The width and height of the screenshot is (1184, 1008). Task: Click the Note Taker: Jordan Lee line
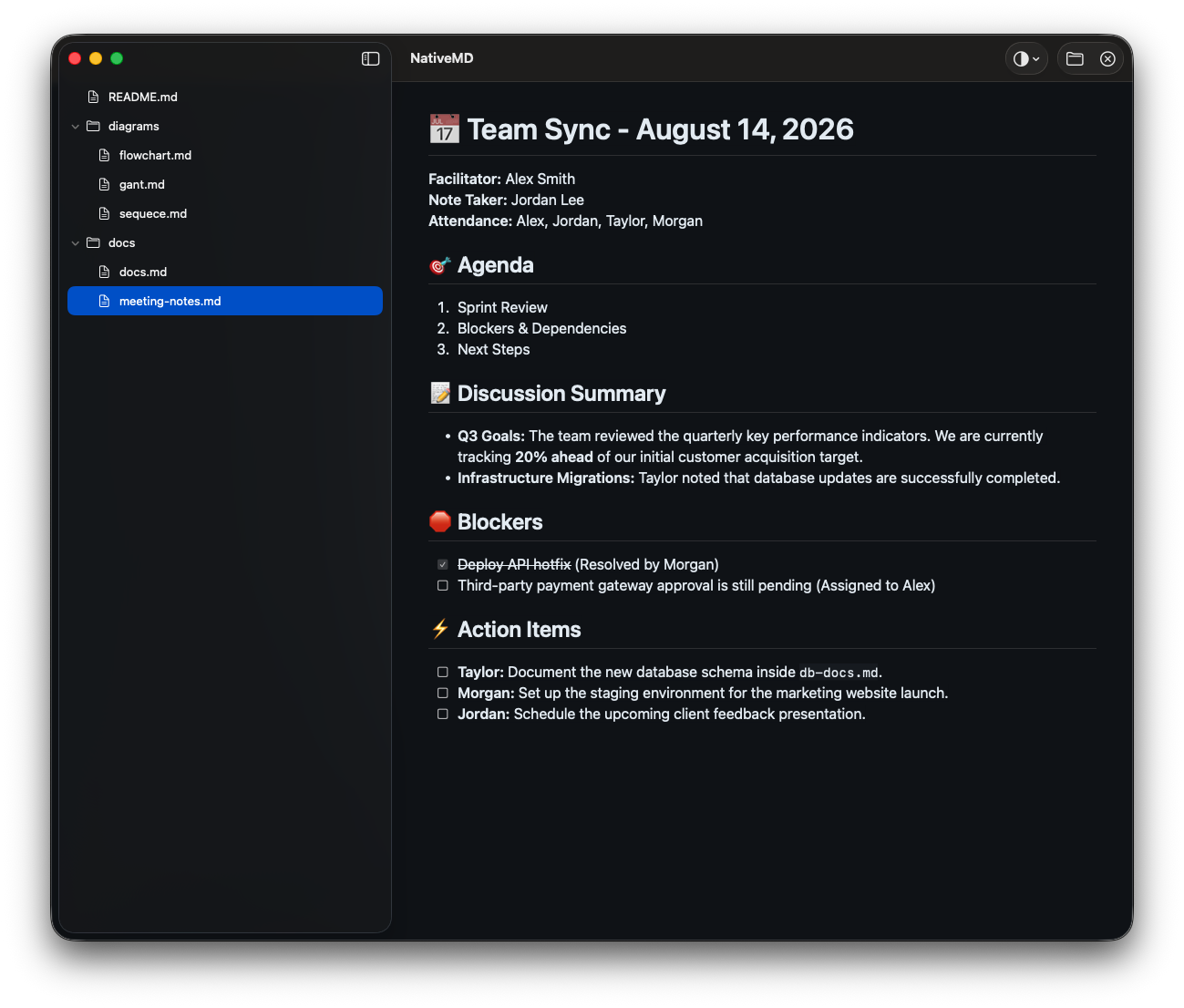(507, 200)
